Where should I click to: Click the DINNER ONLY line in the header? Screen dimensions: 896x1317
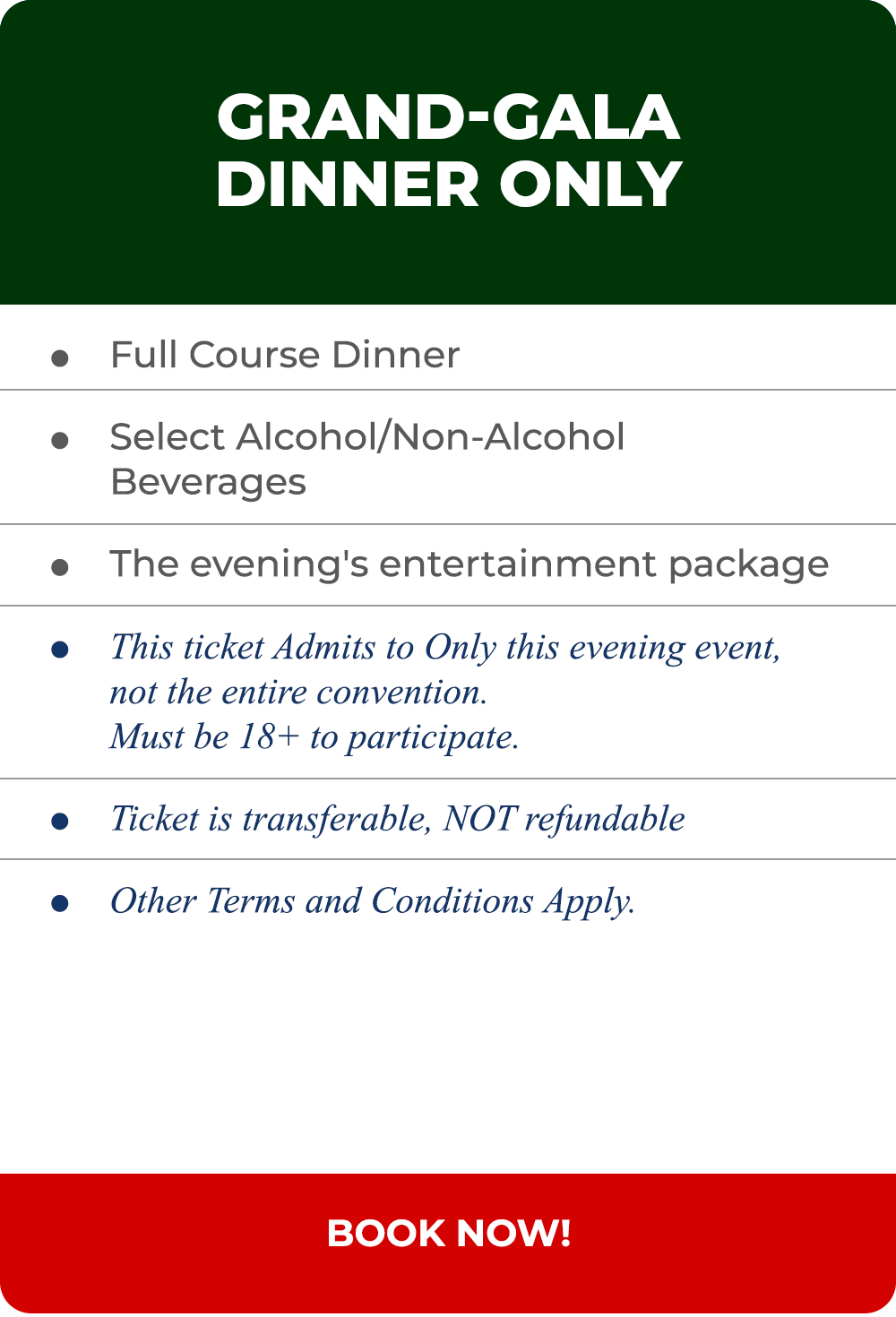tap(449, 185)
